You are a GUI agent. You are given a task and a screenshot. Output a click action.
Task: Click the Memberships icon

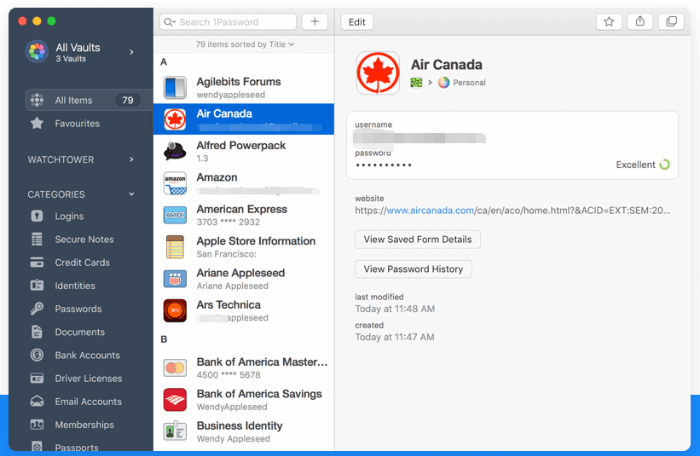pos(37,424)
